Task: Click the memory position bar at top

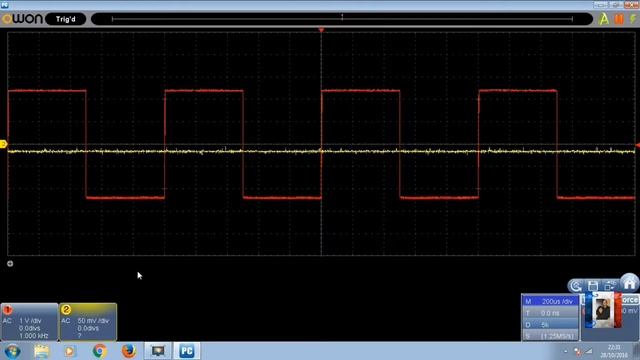Action: coord(342,19)
